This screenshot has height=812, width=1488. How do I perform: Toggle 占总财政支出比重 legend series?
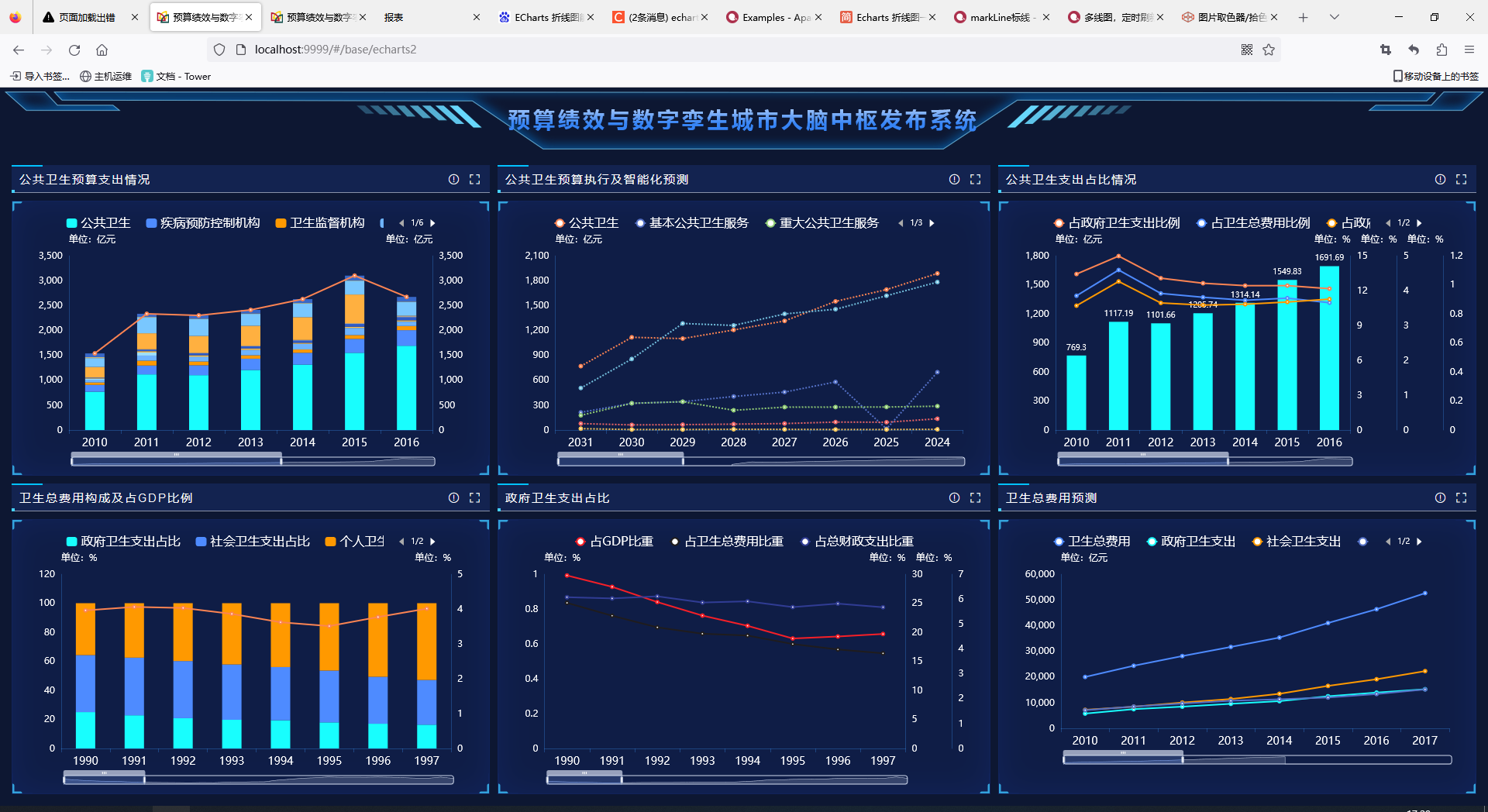click(x=857, y=542)
